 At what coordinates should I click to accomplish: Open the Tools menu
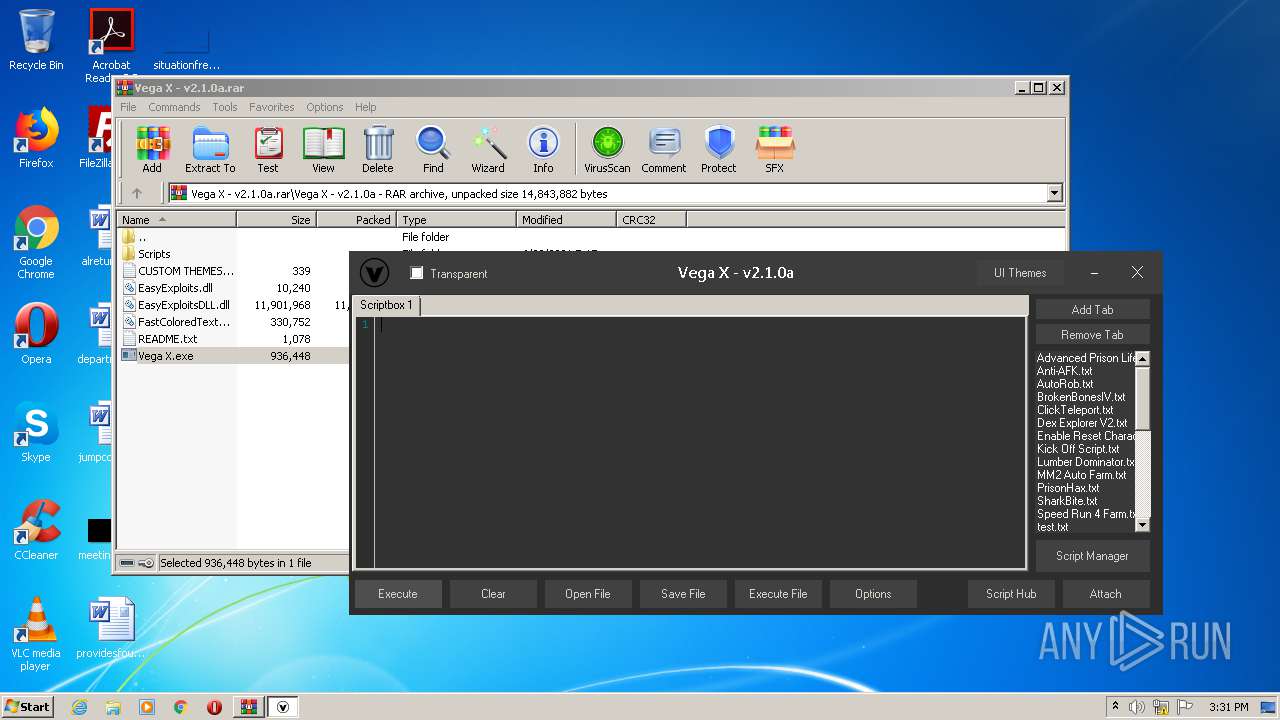[x=225, y=107]
